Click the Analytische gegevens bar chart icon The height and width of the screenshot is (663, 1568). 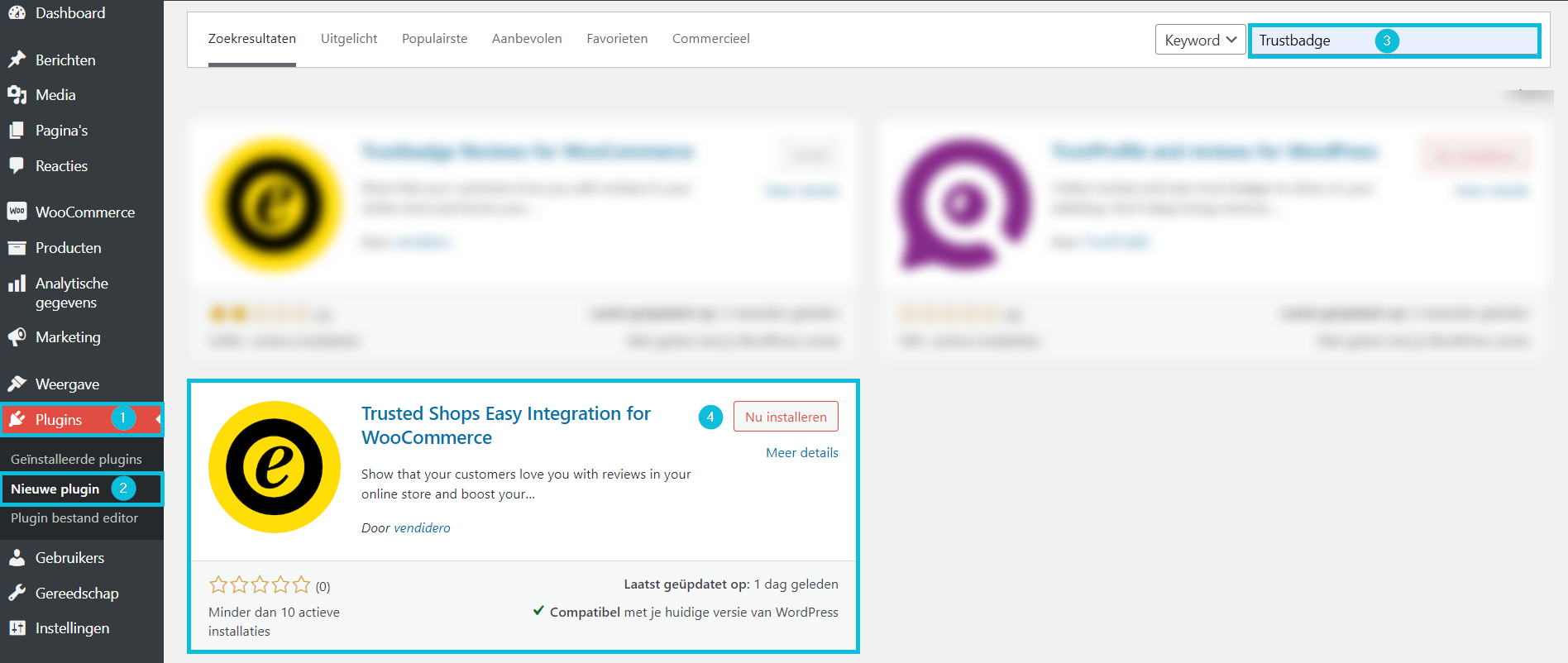17,284
